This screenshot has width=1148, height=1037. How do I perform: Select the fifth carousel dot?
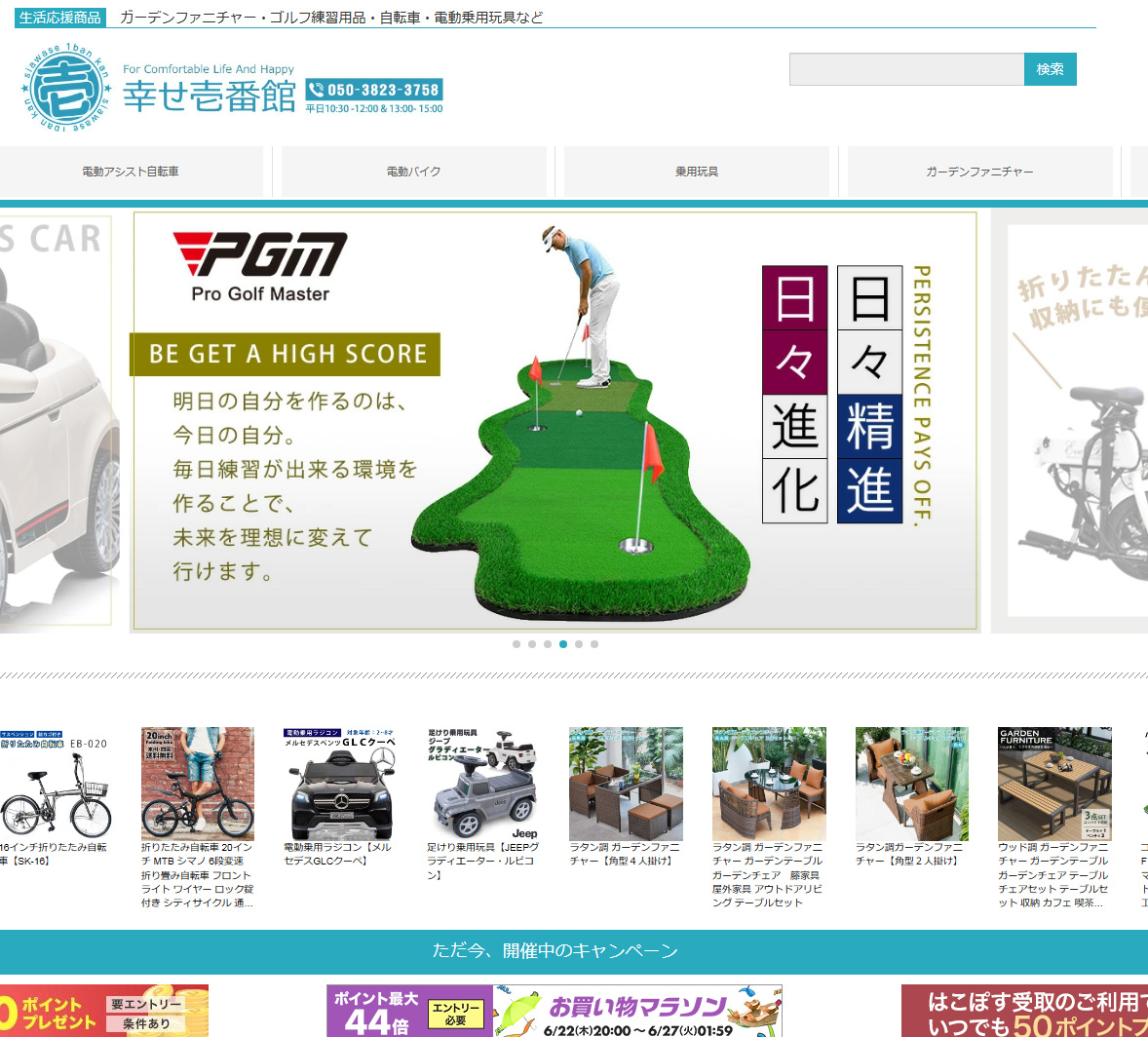[579, 644]
